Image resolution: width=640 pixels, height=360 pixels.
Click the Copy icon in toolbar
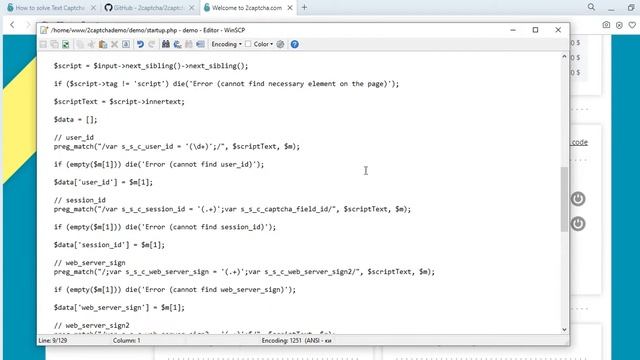80,44
